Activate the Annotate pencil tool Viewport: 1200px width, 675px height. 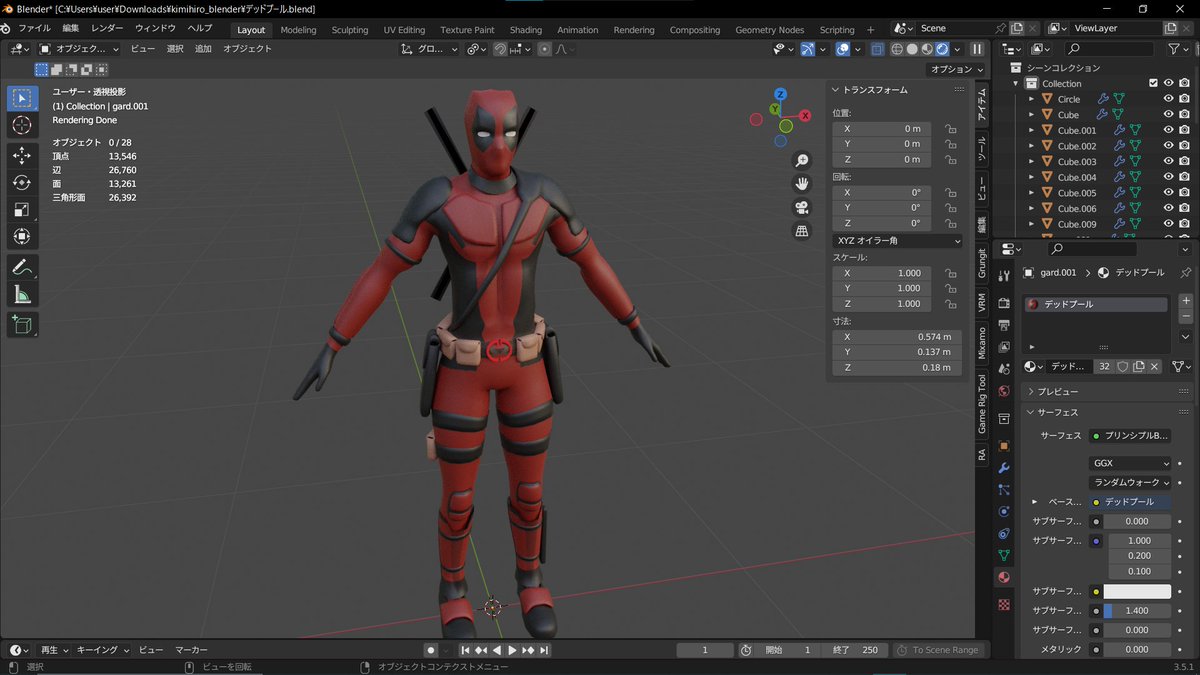click(x=22, y=267)
